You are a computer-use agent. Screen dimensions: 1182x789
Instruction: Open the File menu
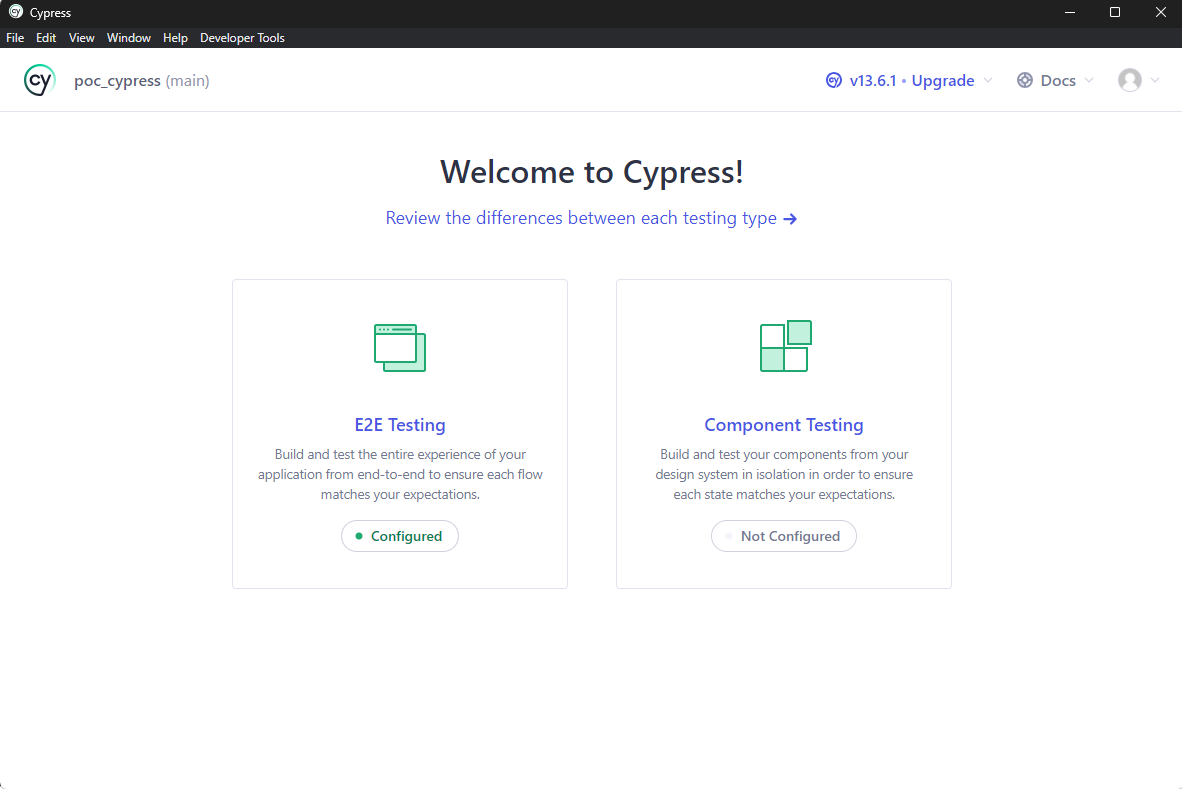[15, 38]
